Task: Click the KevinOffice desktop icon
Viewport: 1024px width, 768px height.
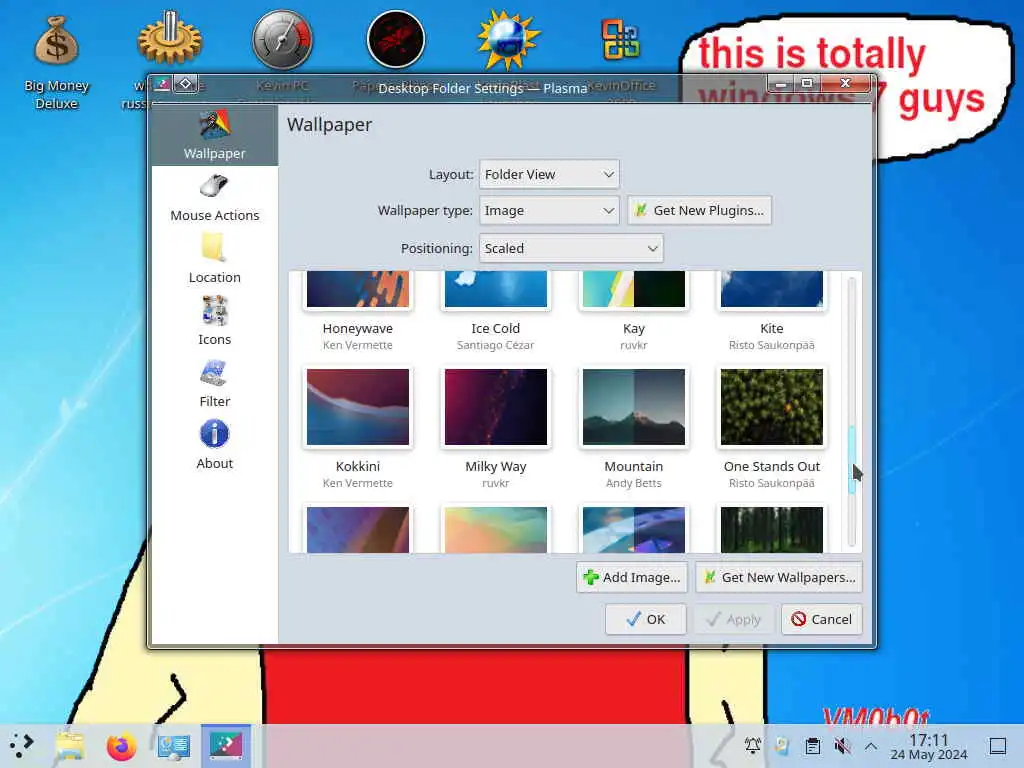Action: 621,39
